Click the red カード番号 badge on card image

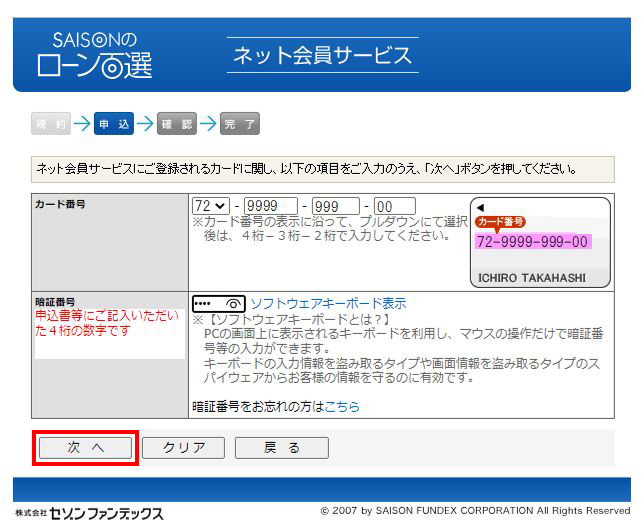pyautogui.click(x=500, y=222)
